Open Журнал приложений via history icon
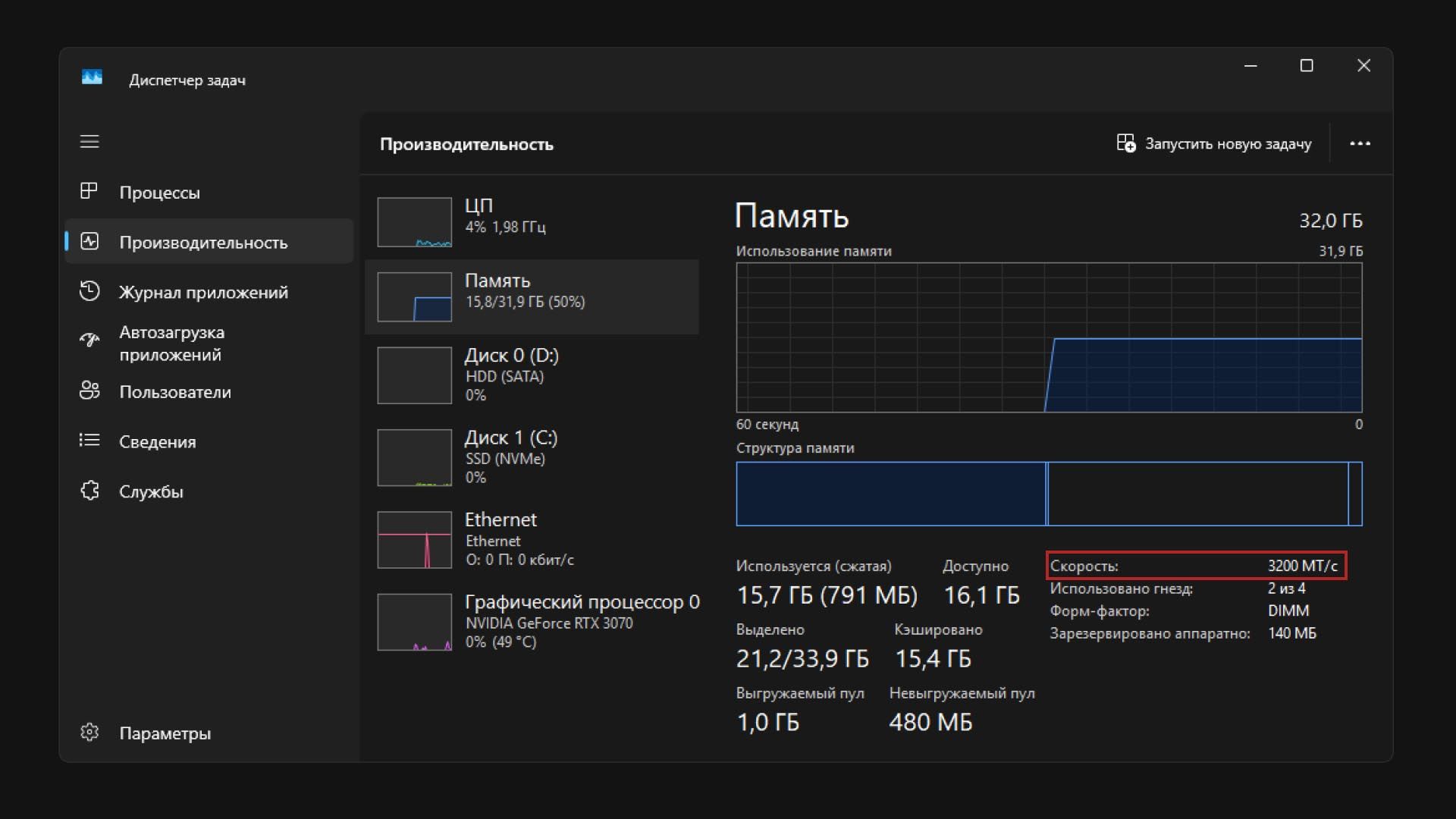 coord(89,291)
